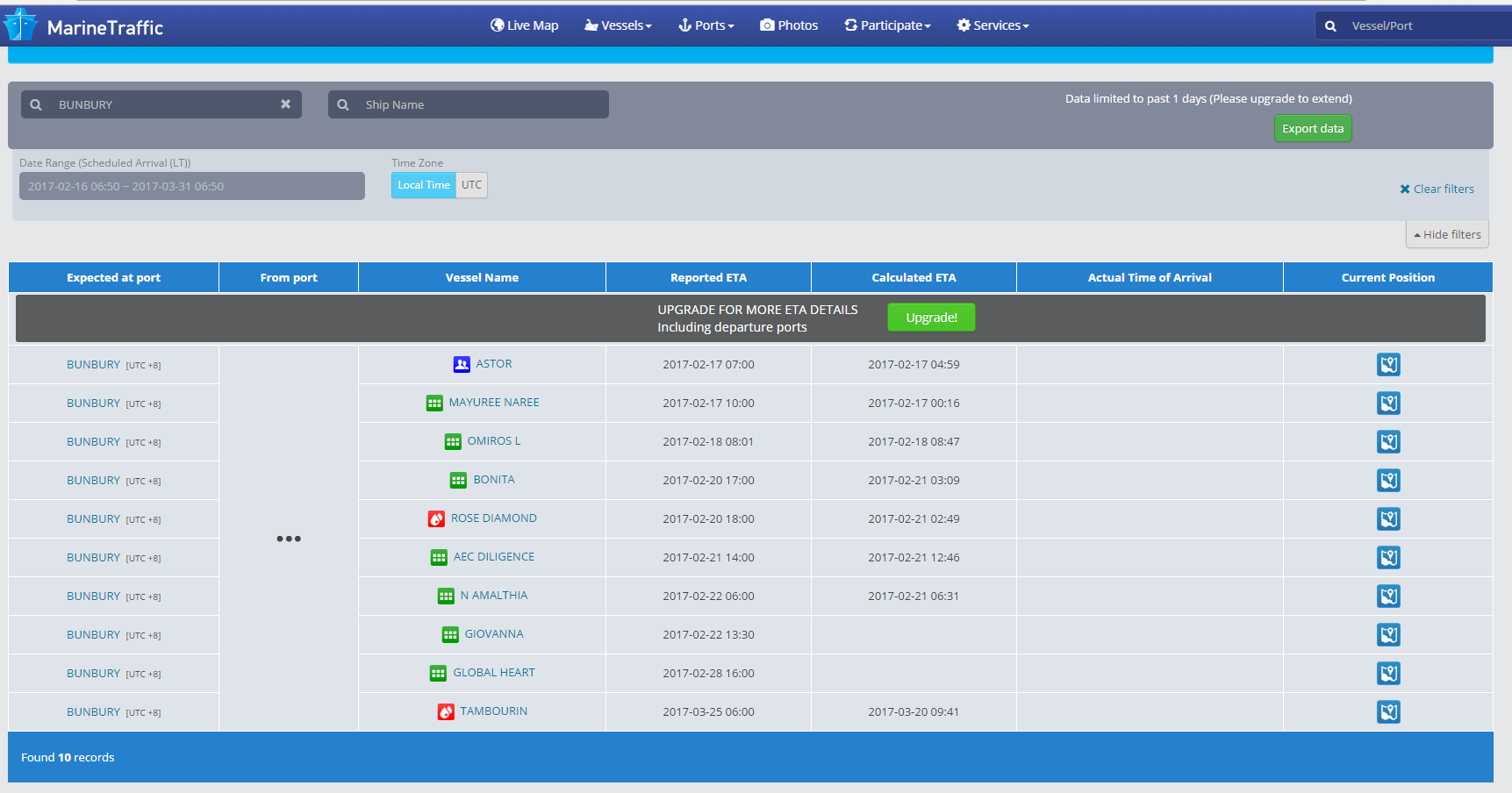Open BUNBURY port link in ASTOR row
The height and width of the screenshot is (793, 1512).
pos(93,364)
